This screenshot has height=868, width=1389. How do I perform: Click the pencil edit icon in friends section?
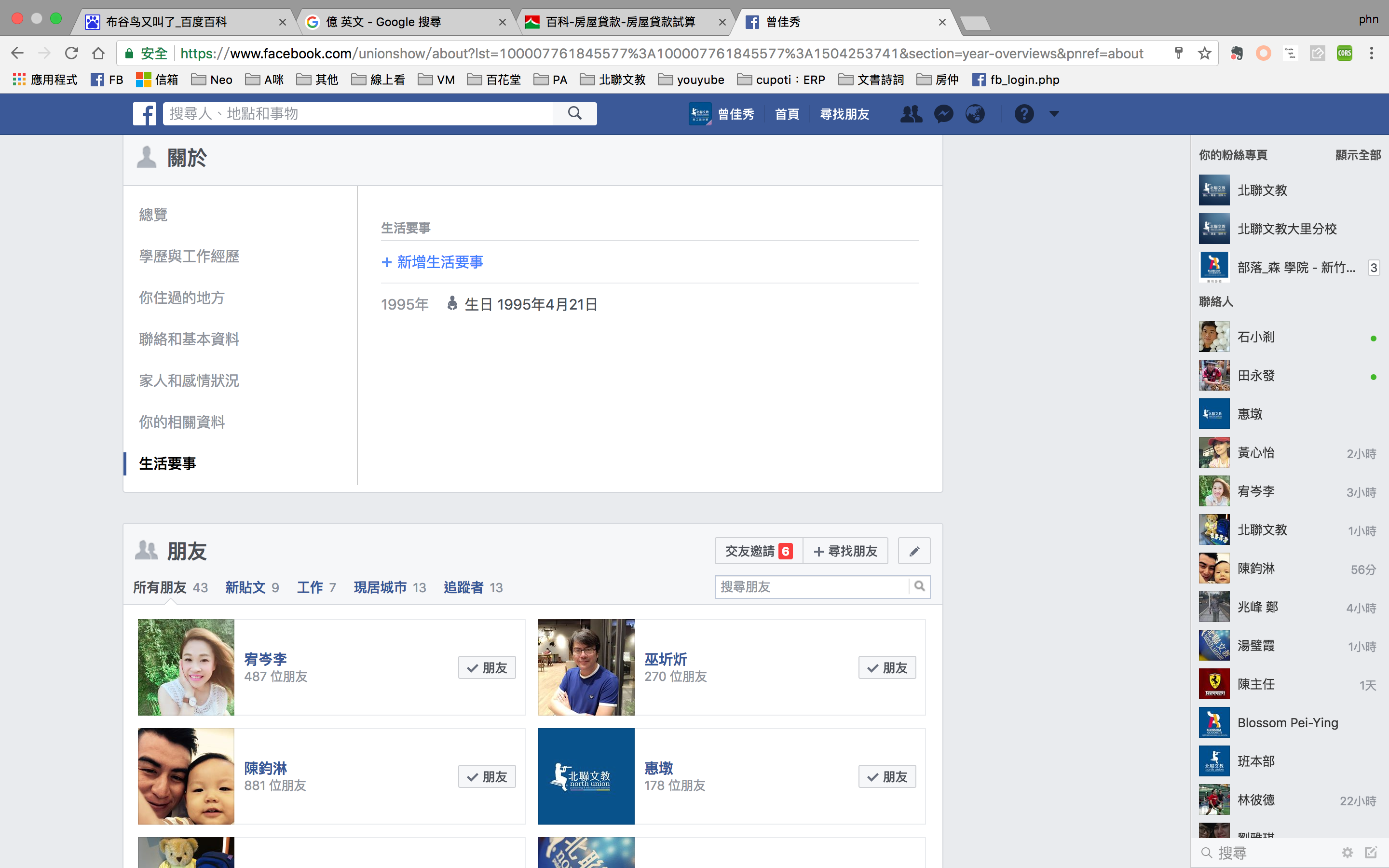(914, 551)
